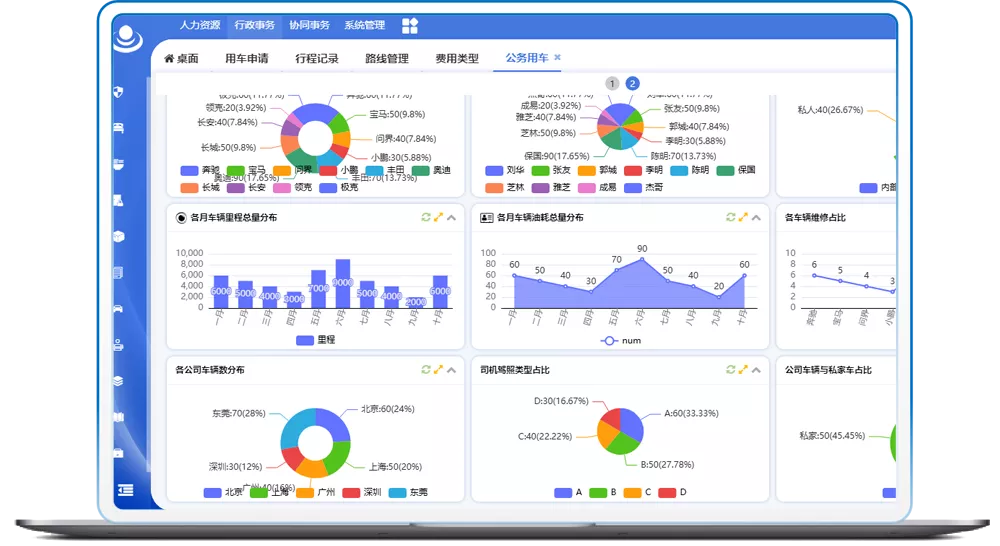Click the 上海:50(20%) label
Screen dimensions: 1000x546
tap(395, 467)
